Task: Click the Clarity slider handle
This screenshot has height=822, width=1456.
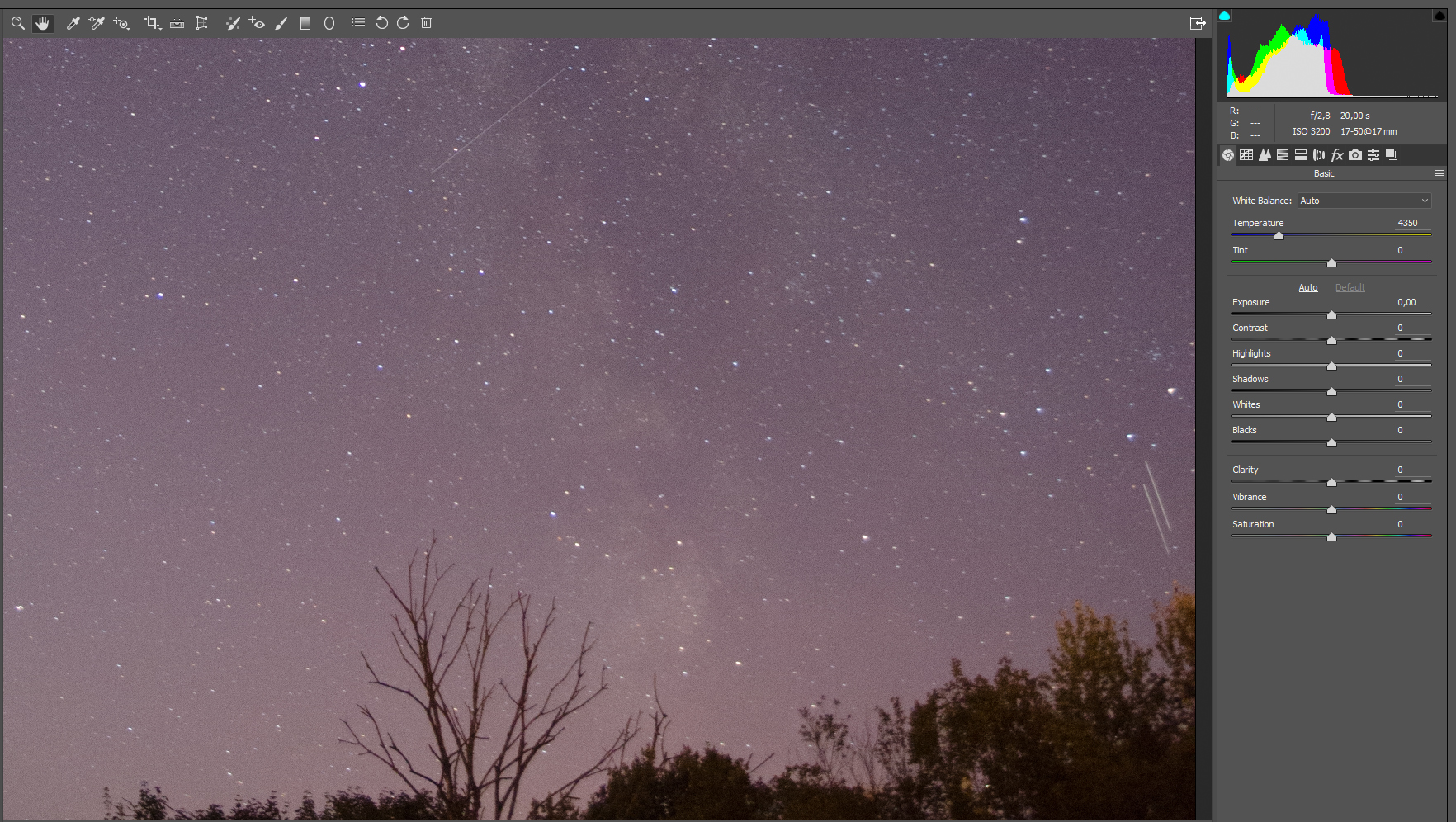Action: coord(1331,483)
